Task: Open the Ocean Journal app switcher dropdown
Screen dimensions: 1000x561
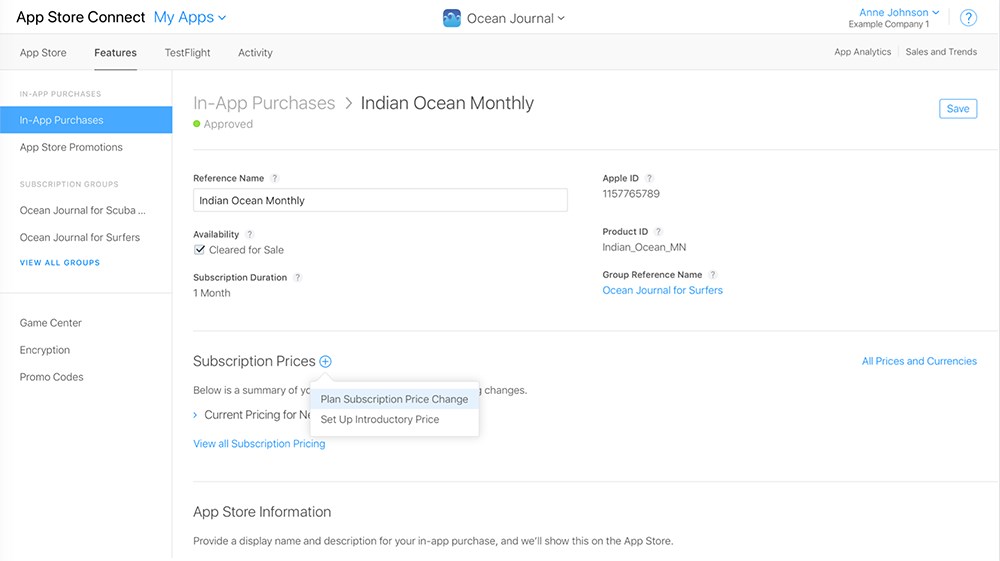Action: (x=516, y=18)
